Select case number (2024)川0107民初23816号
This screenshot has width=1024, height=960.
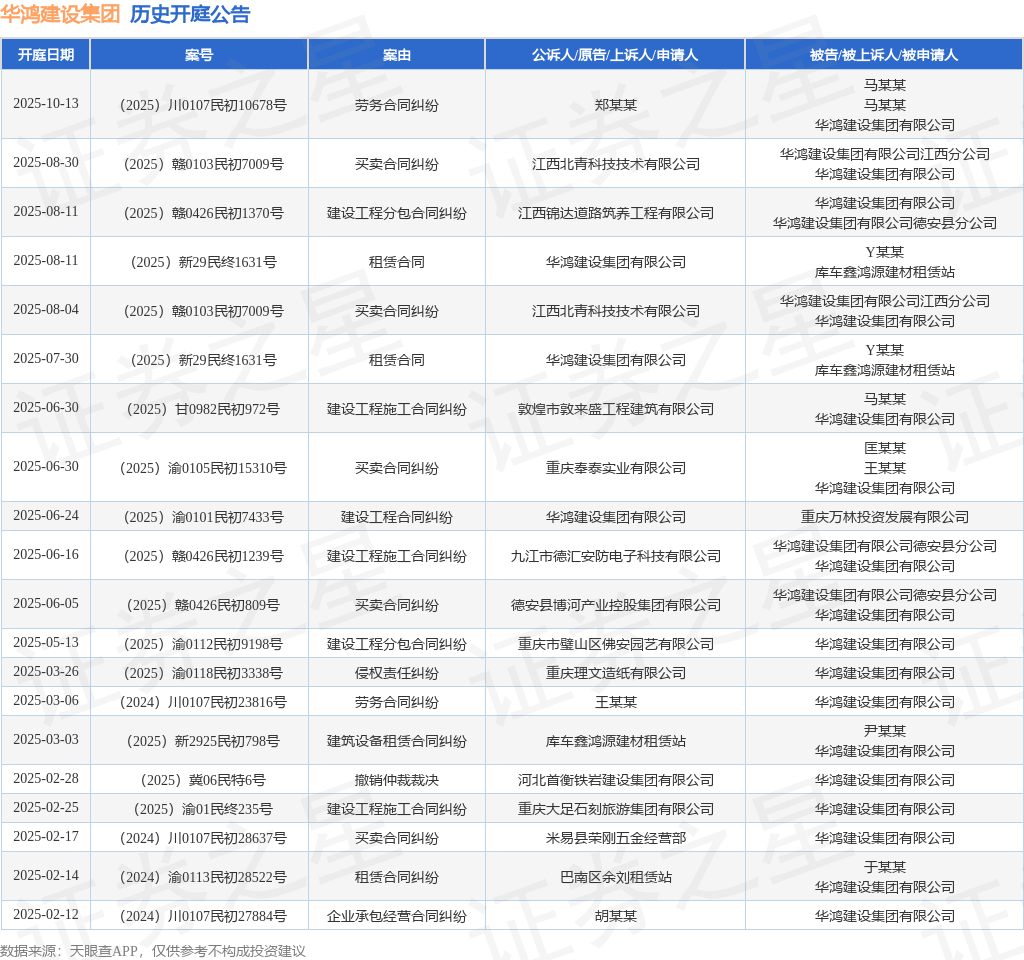[x=203, y=702]
